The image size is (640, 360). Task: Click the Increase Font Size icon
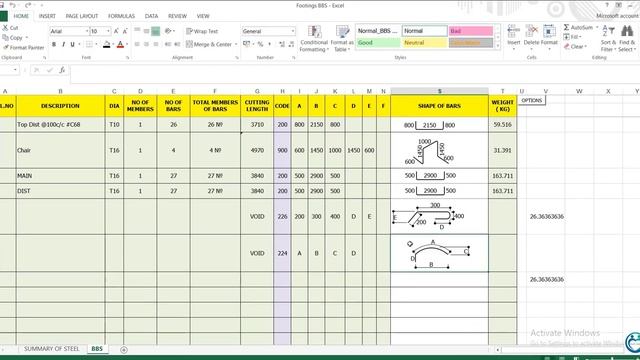(x=116, y=31)
